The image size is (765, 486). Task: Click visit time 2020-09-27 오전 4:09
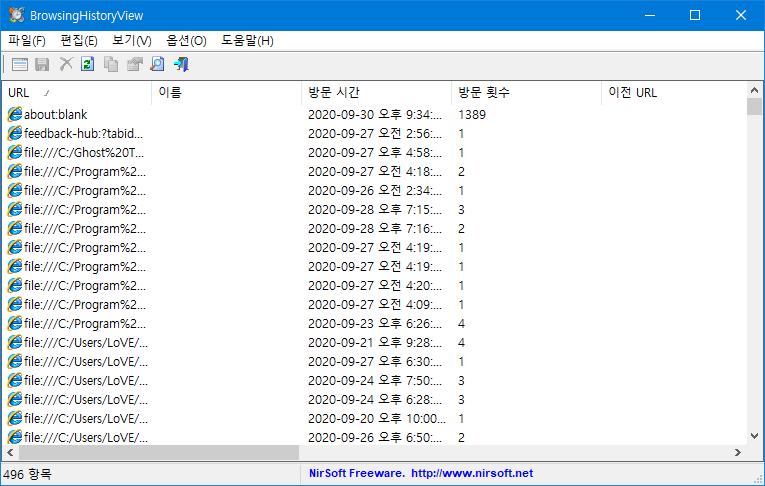click(x=375, y=304)
